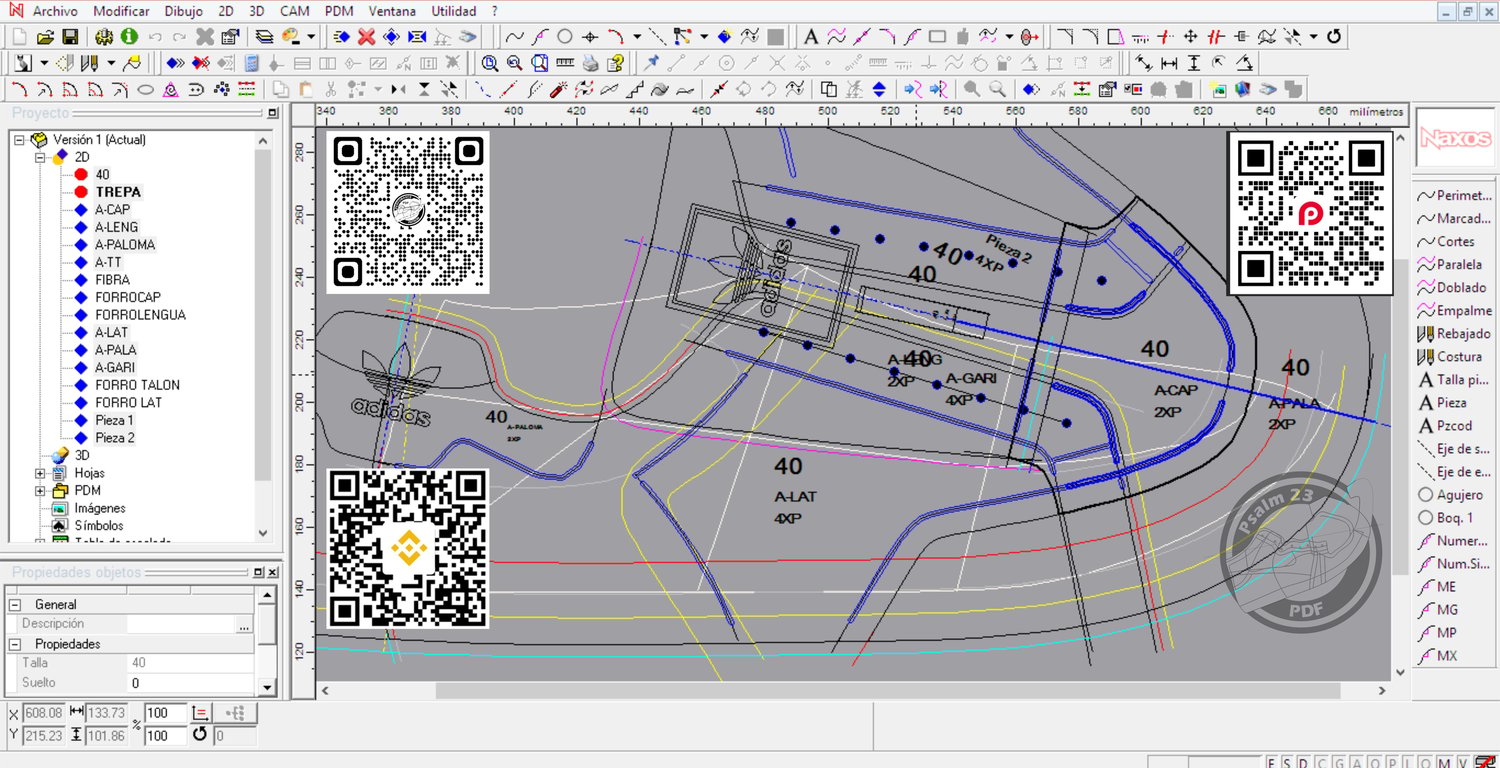The image size is (1500, 768).
Task: Select the A-PALOMA piece in tree
Action: tap(125, 244)
